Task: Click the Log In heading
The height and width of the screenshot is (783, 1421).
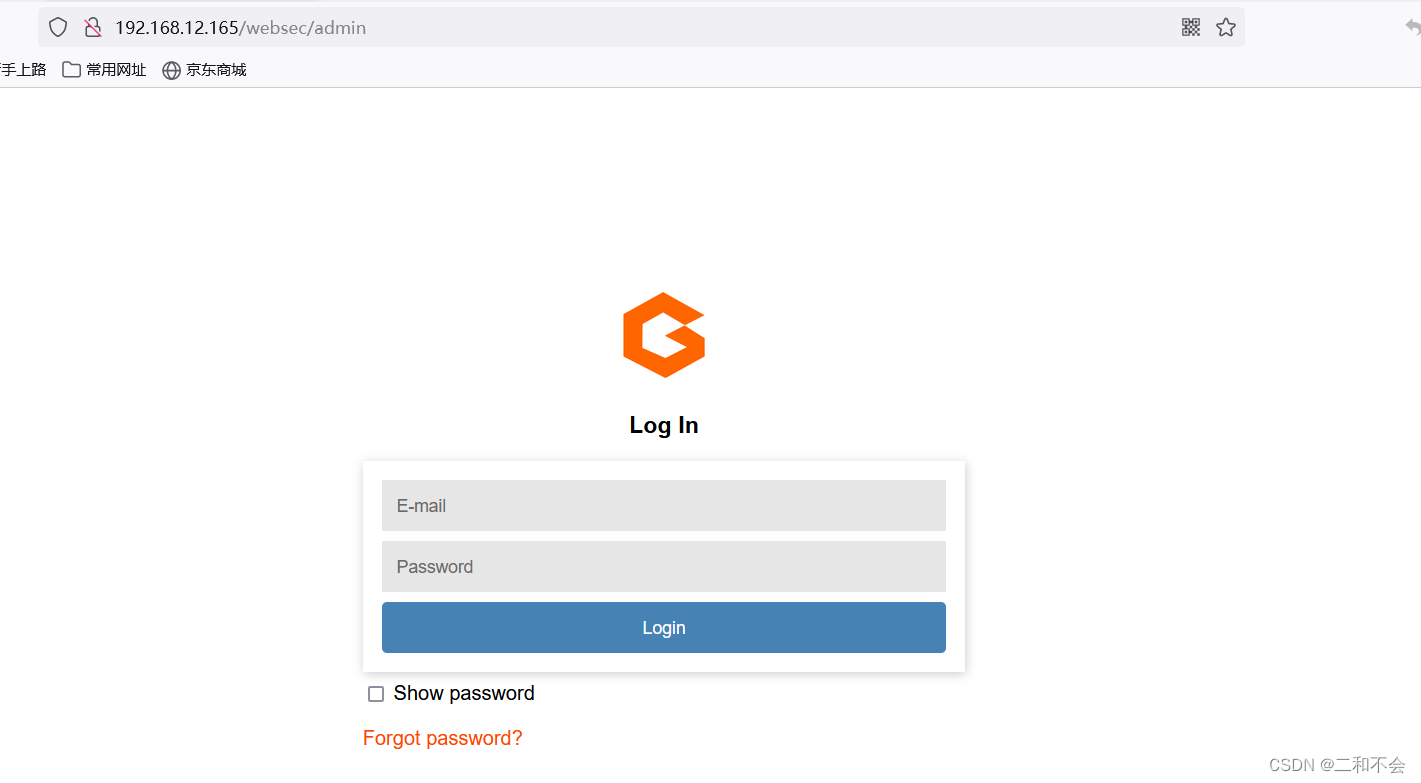Action: click(664, 425)
